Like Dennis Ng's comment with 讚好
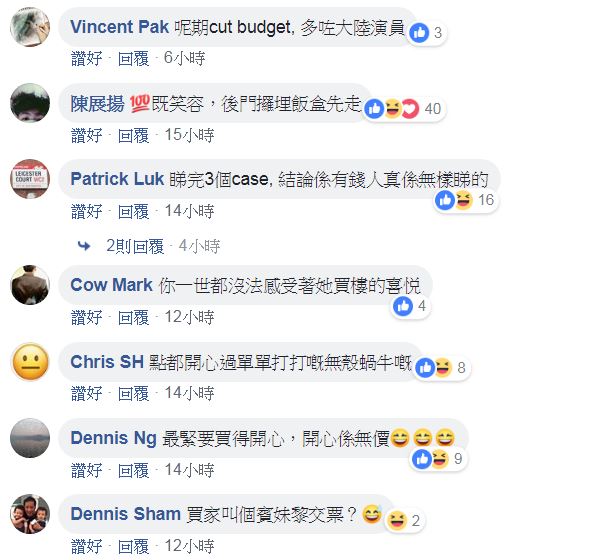 point(86,470)
